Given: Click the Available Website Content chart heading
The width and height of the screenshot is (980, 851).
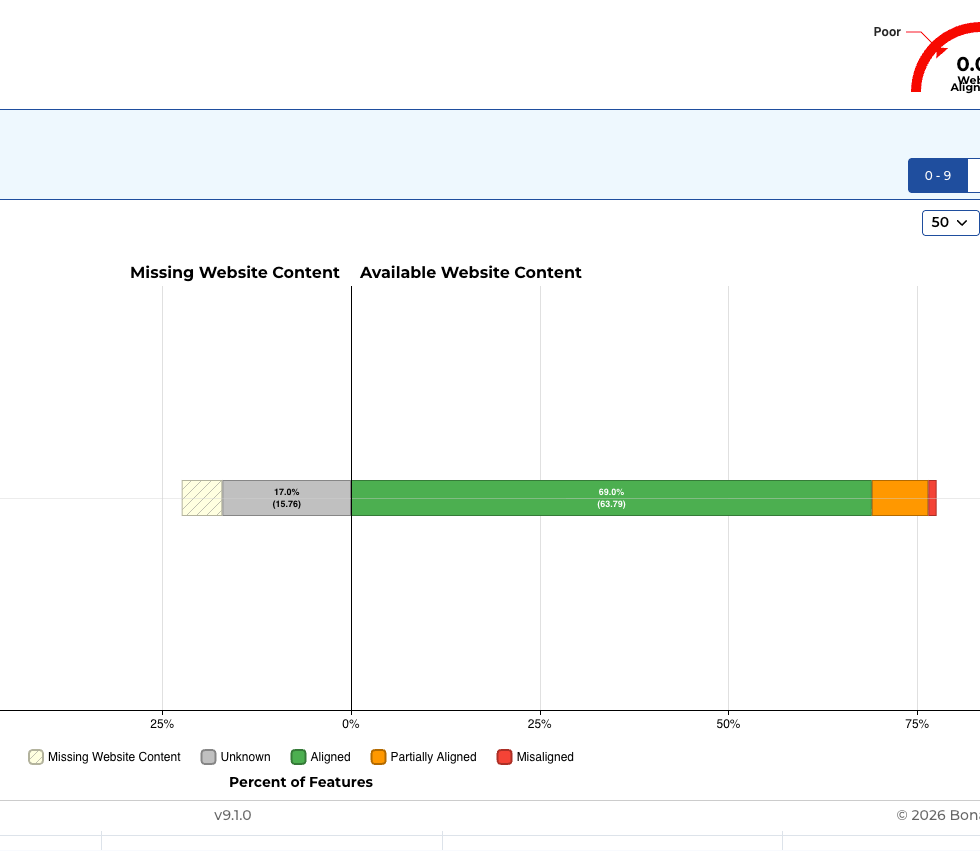Looking at the screenshot, I should (470, 273).
